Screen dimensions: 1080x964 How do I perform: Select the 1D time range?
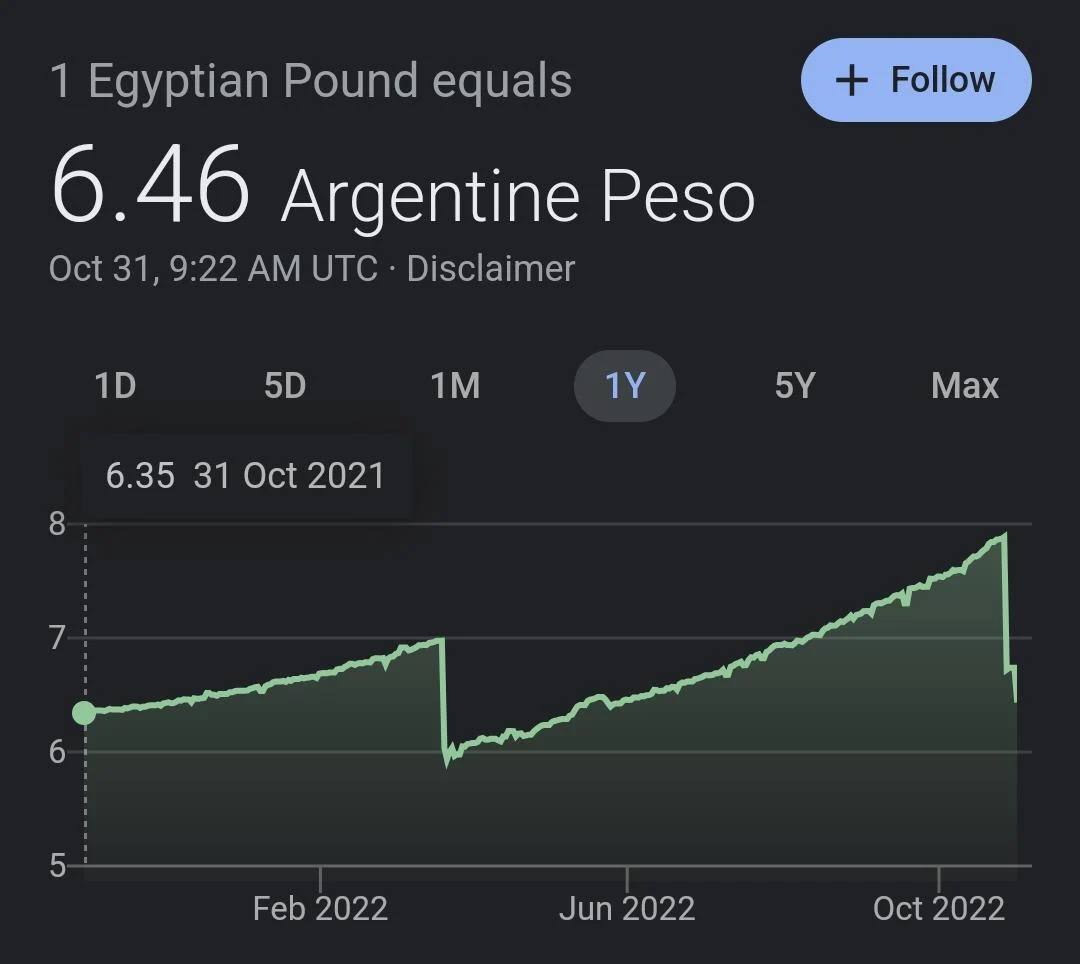click(114, 386)
